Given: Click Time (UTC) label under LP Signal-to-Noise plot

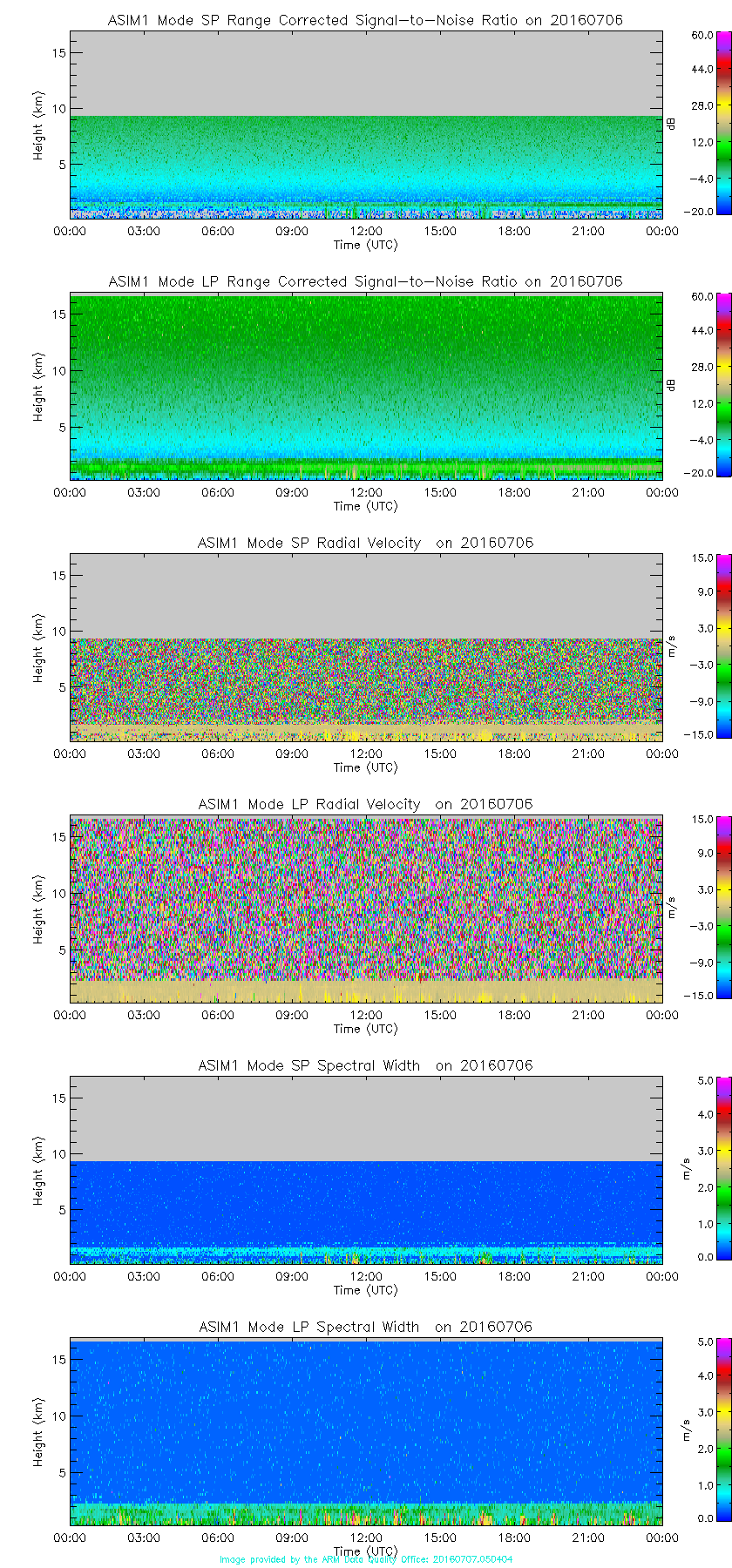Looking at the screenshot, I should coord(366,506).
